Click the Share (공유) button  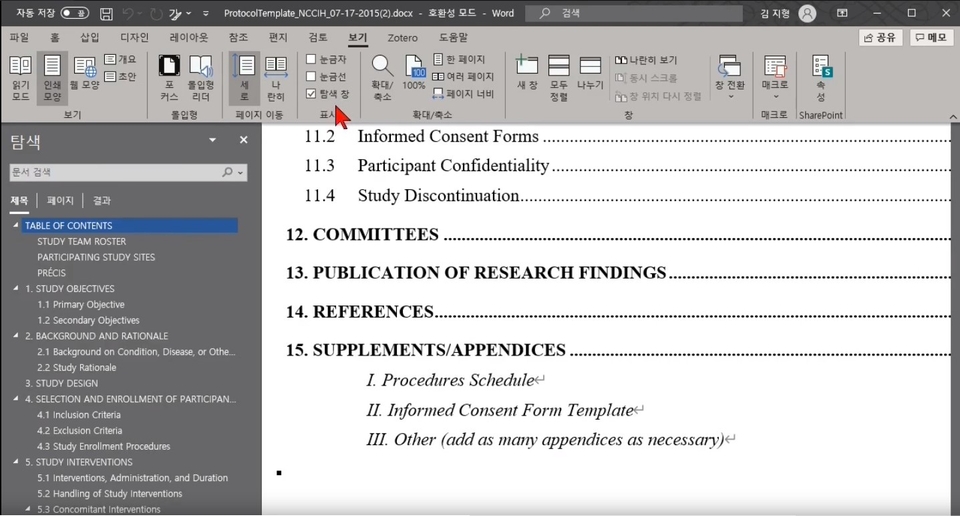pyautogui.click(x=880, y=37)
